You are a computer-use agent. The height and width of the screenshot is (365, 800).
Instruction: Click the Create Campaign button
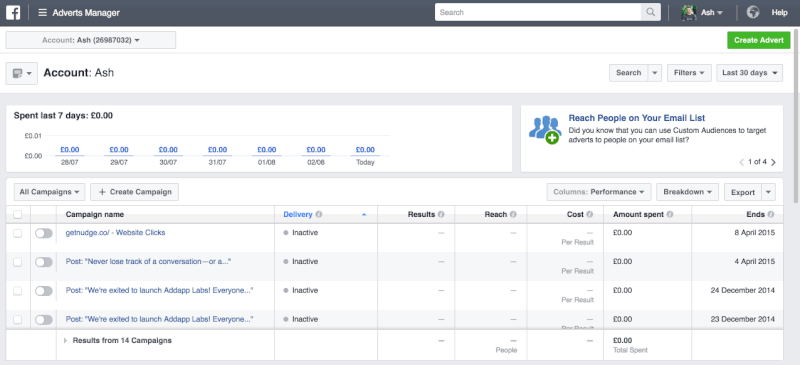point(135,192)
